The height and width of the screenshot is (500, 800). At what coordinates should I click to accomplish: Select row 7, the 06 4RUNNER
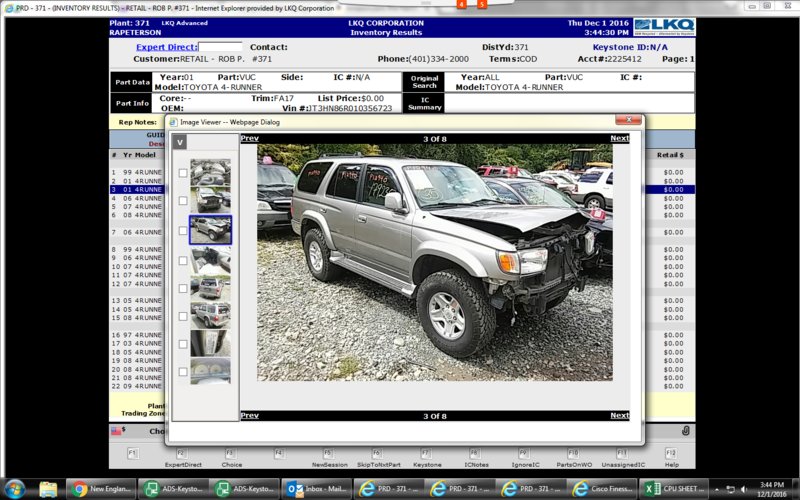click(x=137, y=232)
